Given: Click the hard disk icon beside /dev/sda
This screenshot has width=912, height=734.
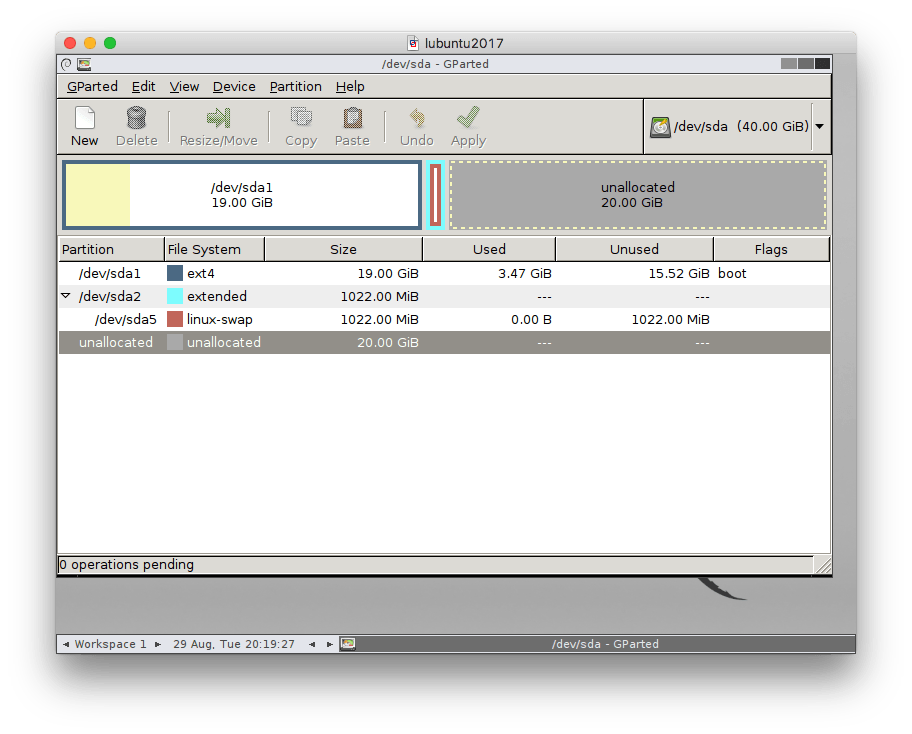Looking at the screenshot, I should pos(660,127).
